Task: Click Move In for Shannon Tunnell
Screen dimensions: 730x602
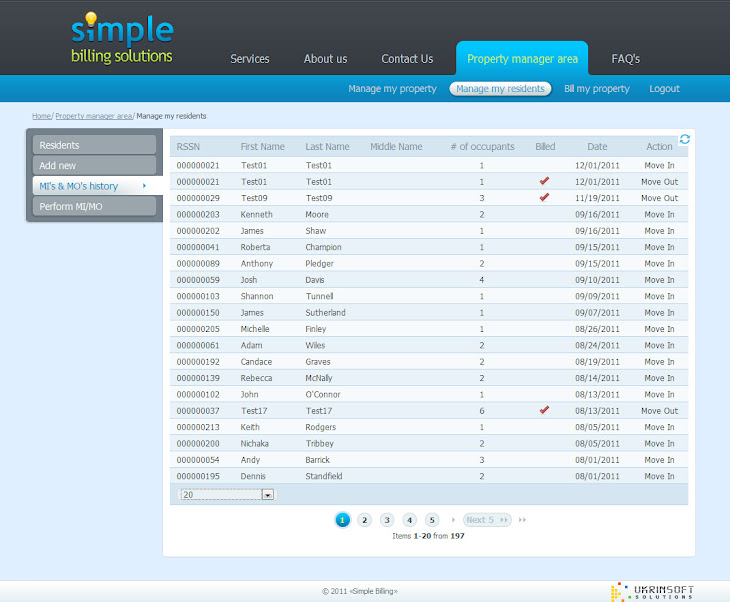Action: pyautogui.click(x=659, y=296)
